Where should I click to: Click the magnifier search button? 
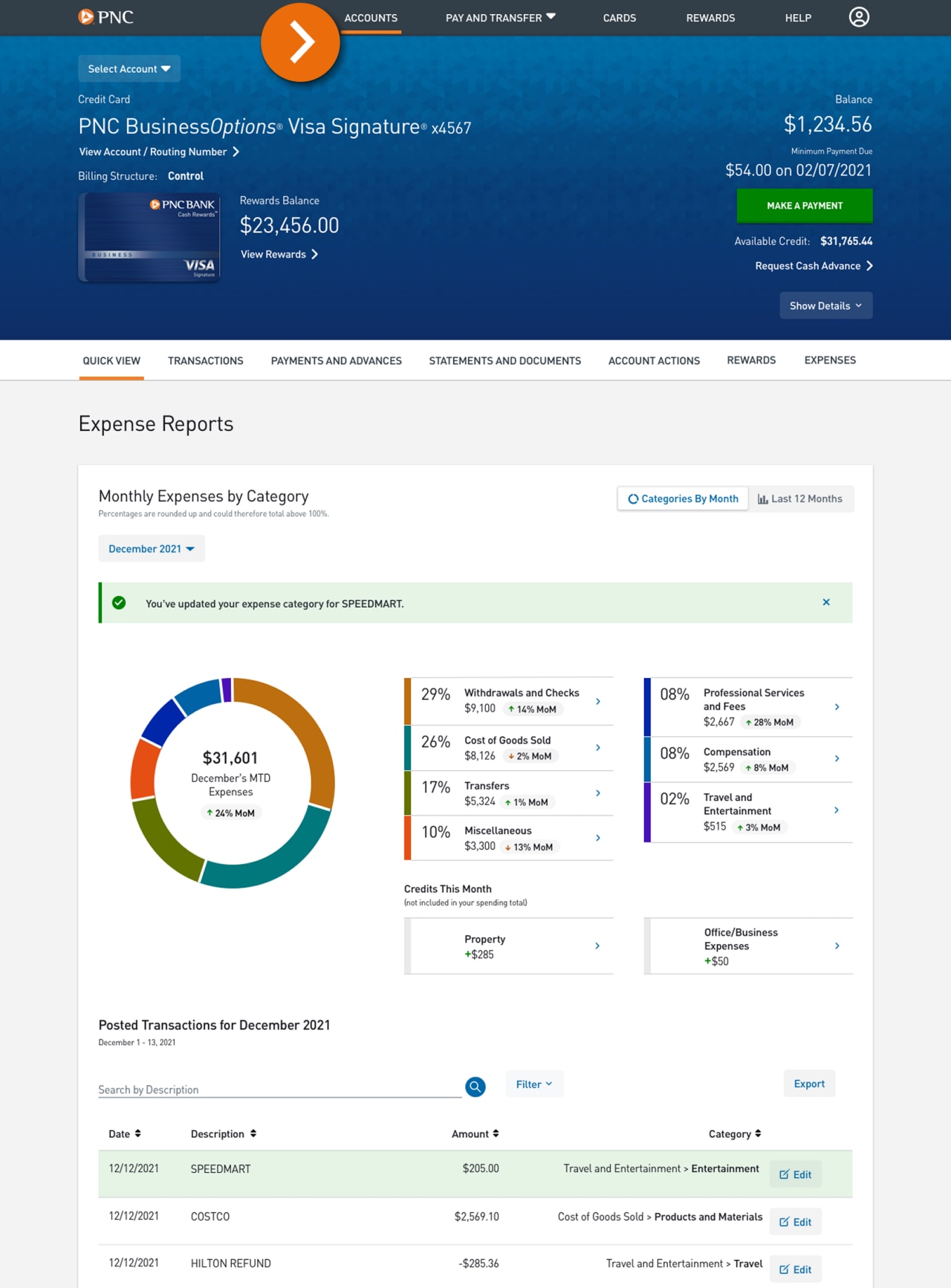coord(475,1087)
